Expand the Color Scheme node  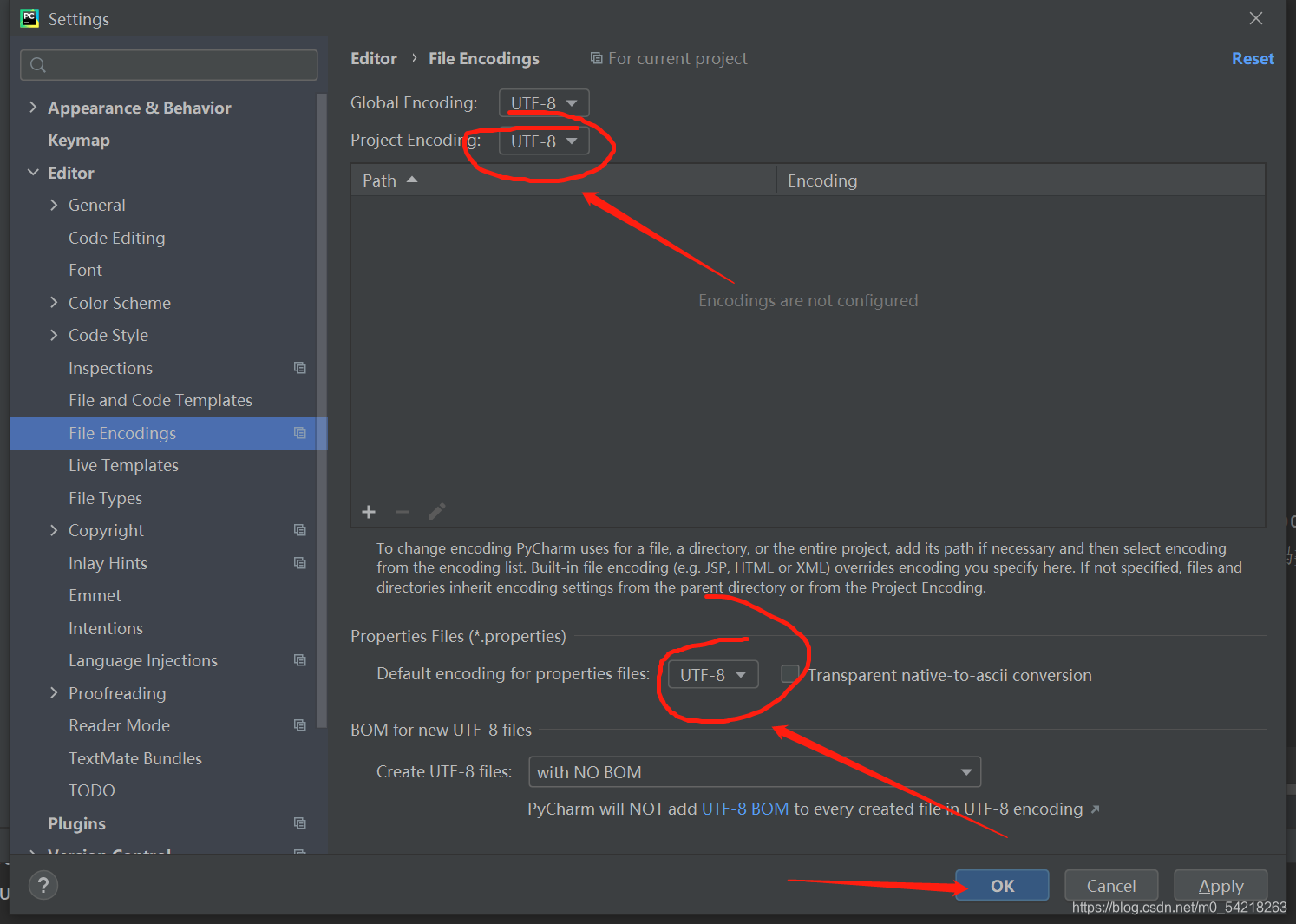click(x=54, y=303)
